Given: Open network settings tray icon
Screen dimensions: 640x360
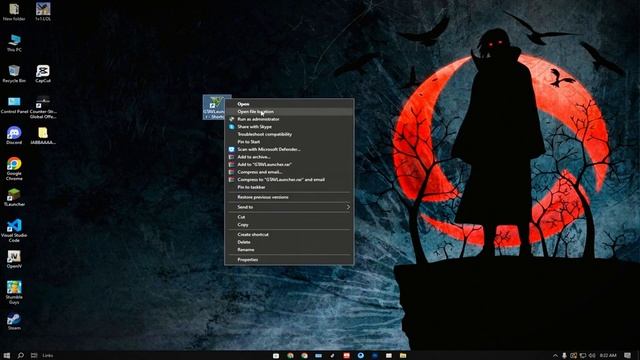Looking at the screenshot, I should click(x=583, y=356).
